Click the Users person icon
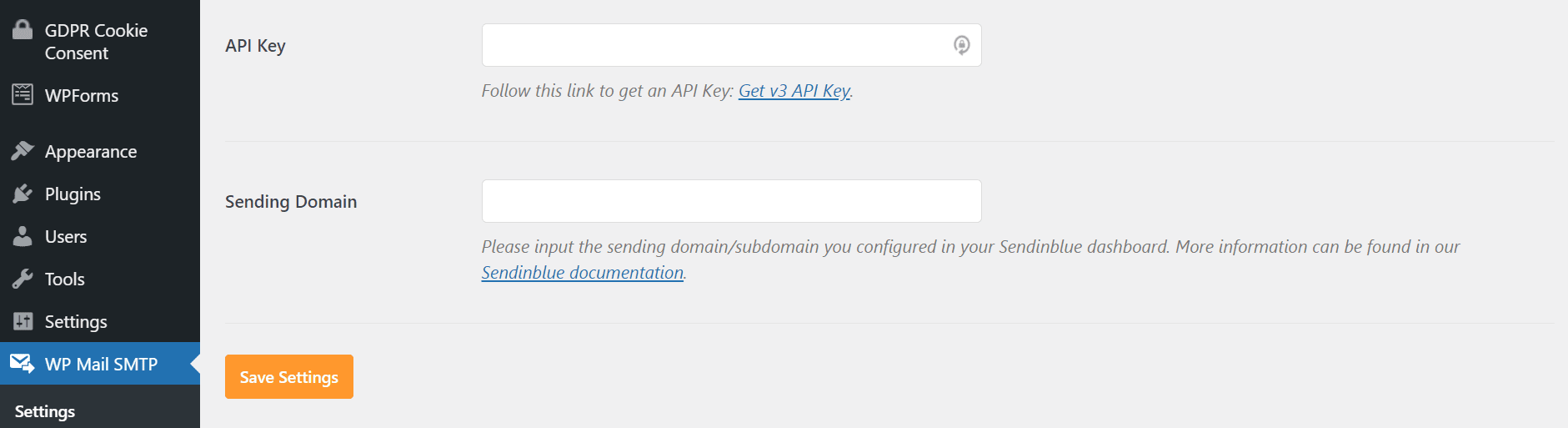1568x428 pixels. [x=23, y=236]
